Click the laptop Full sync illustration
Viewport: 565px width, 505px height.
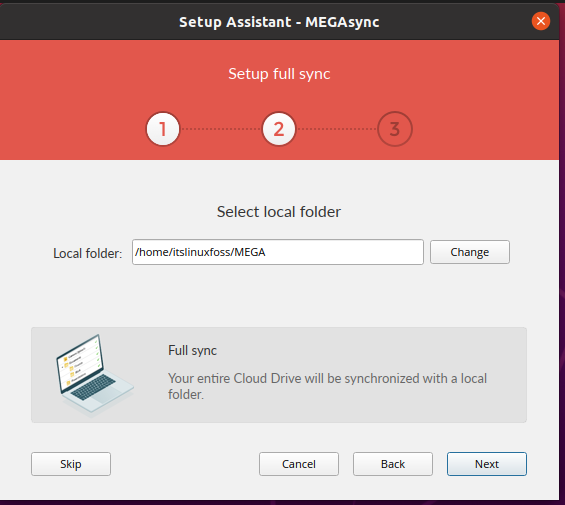coord(94,375)
